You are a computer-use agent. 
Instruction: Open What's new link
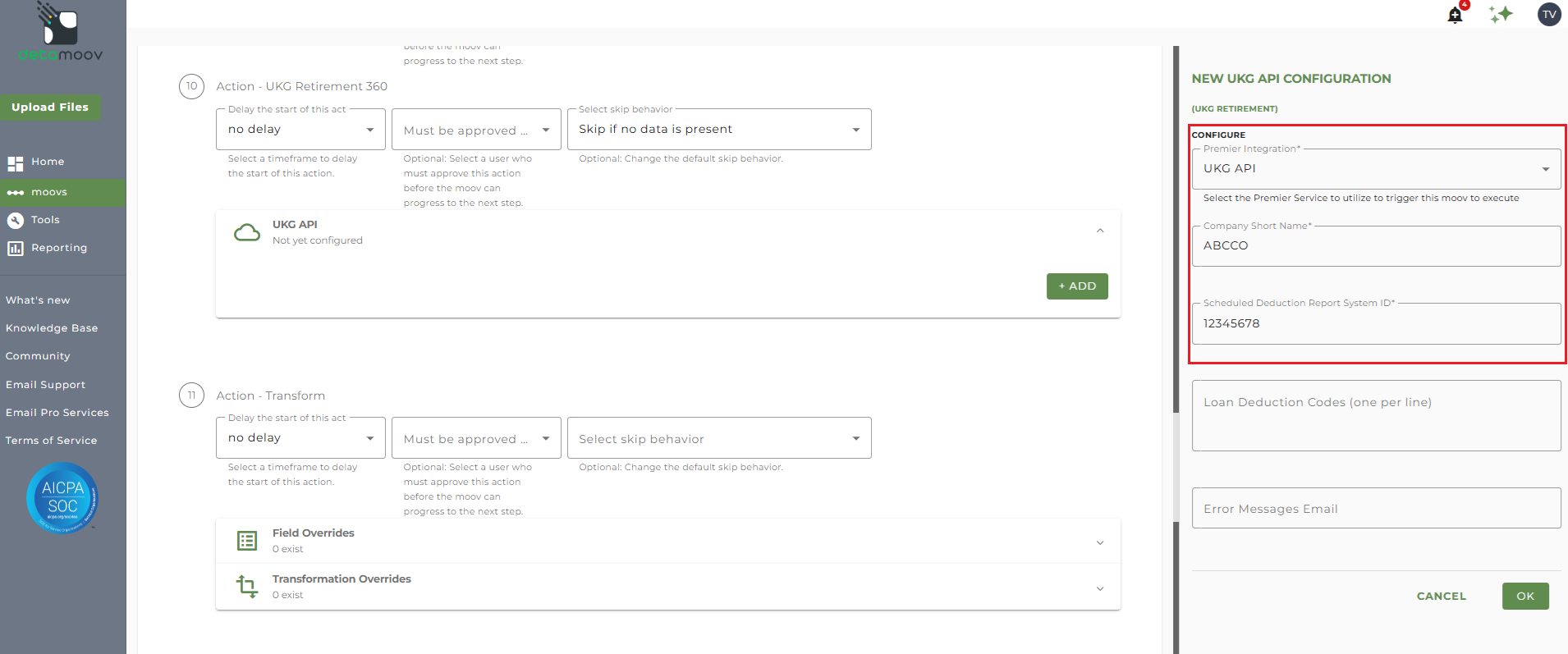(x=38, y=300)
